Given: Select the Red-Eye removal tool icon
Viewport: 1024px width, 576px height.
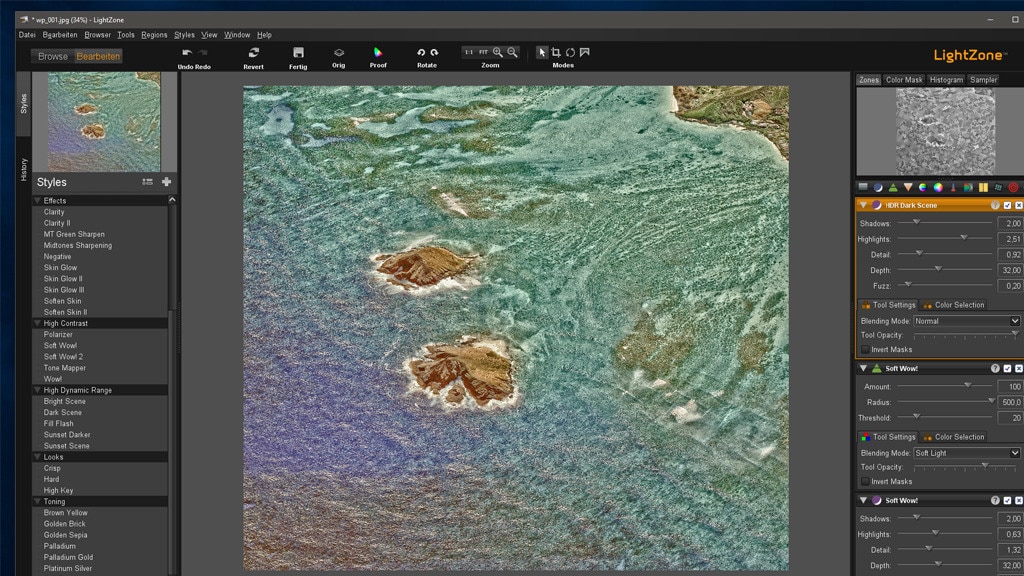Looking at the screenshot, I should [1011, 186].
